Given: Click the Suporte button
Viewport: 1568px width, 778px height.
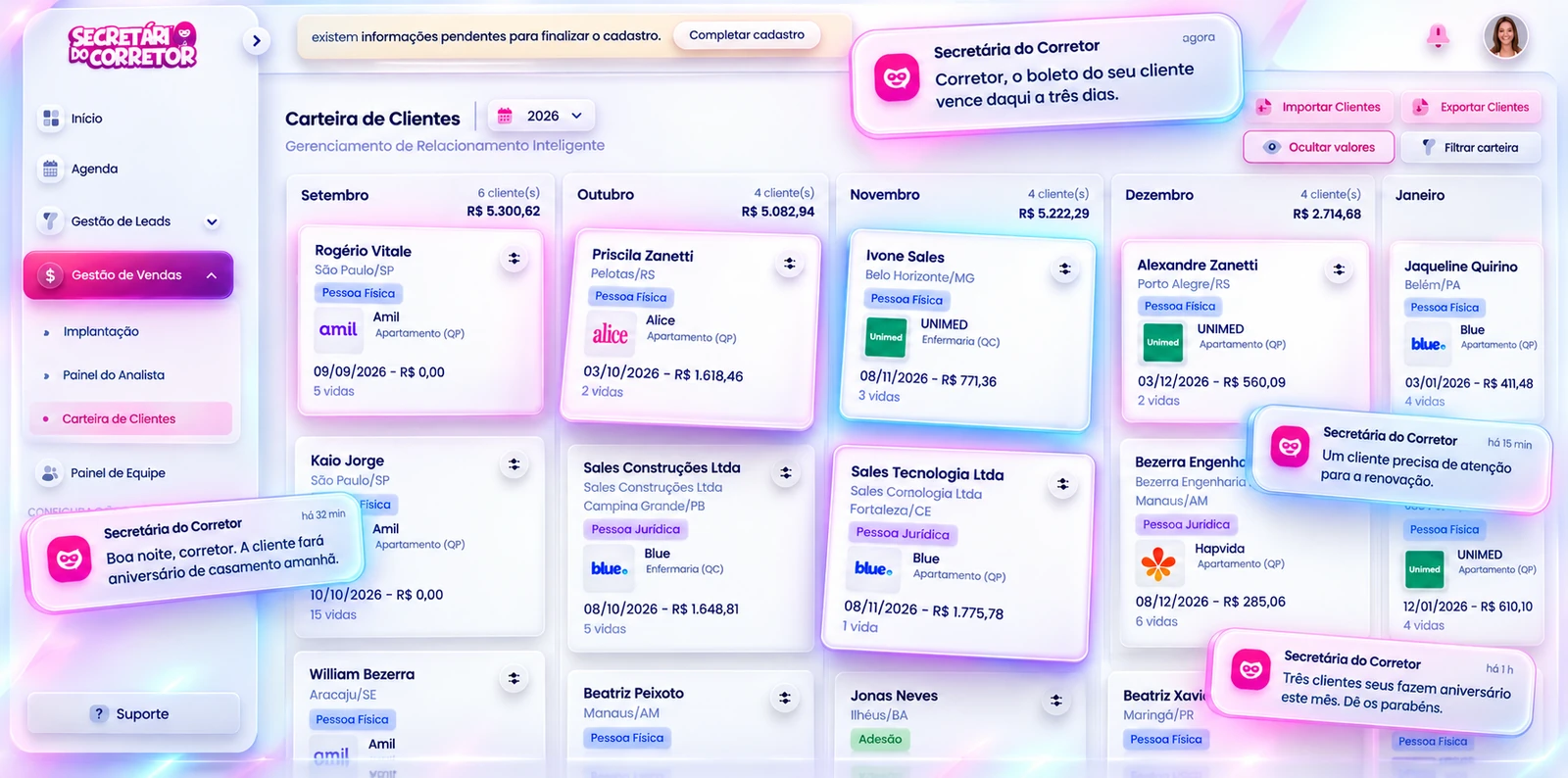Looking at the screenshot, I should click(133, 713).
